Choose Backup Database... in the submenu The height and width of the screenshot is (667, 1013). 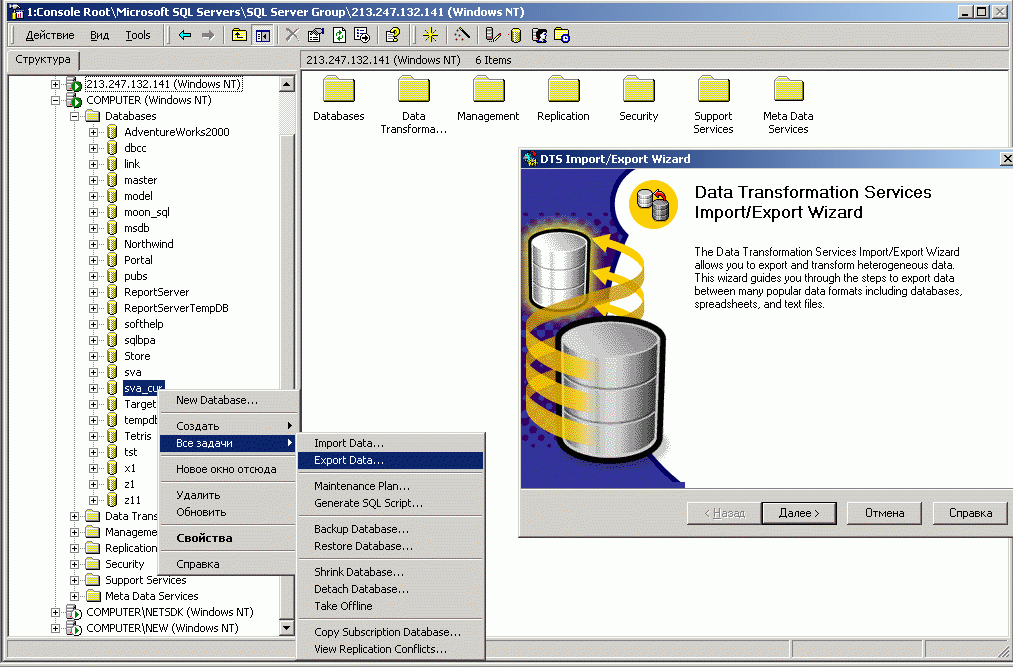pos(390,529)
